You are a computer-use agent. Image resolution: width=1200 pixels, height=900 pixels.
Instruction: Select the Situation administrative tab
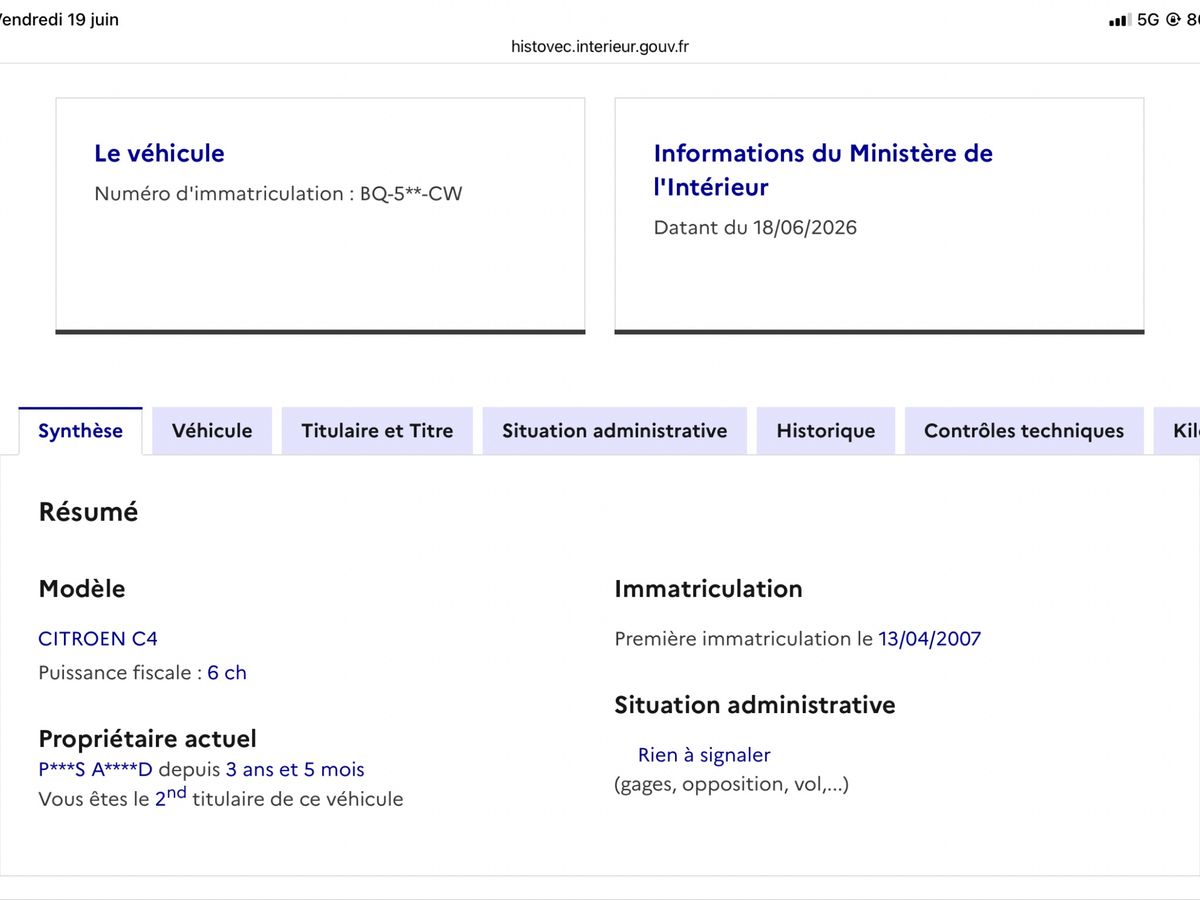[x=614, y=431]
